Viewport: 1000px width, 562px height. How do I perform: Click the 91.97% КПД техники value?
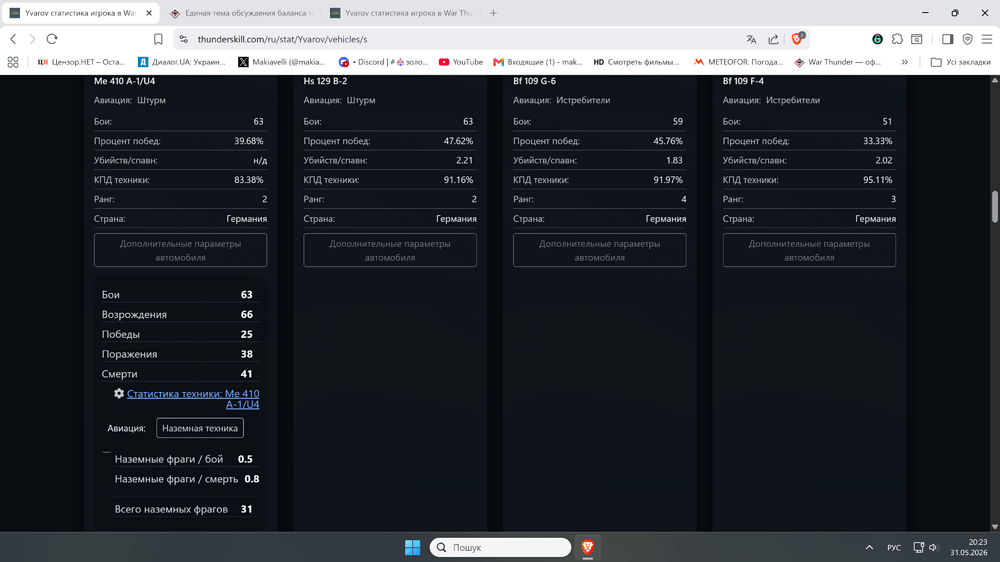click(x=668, y=180)
